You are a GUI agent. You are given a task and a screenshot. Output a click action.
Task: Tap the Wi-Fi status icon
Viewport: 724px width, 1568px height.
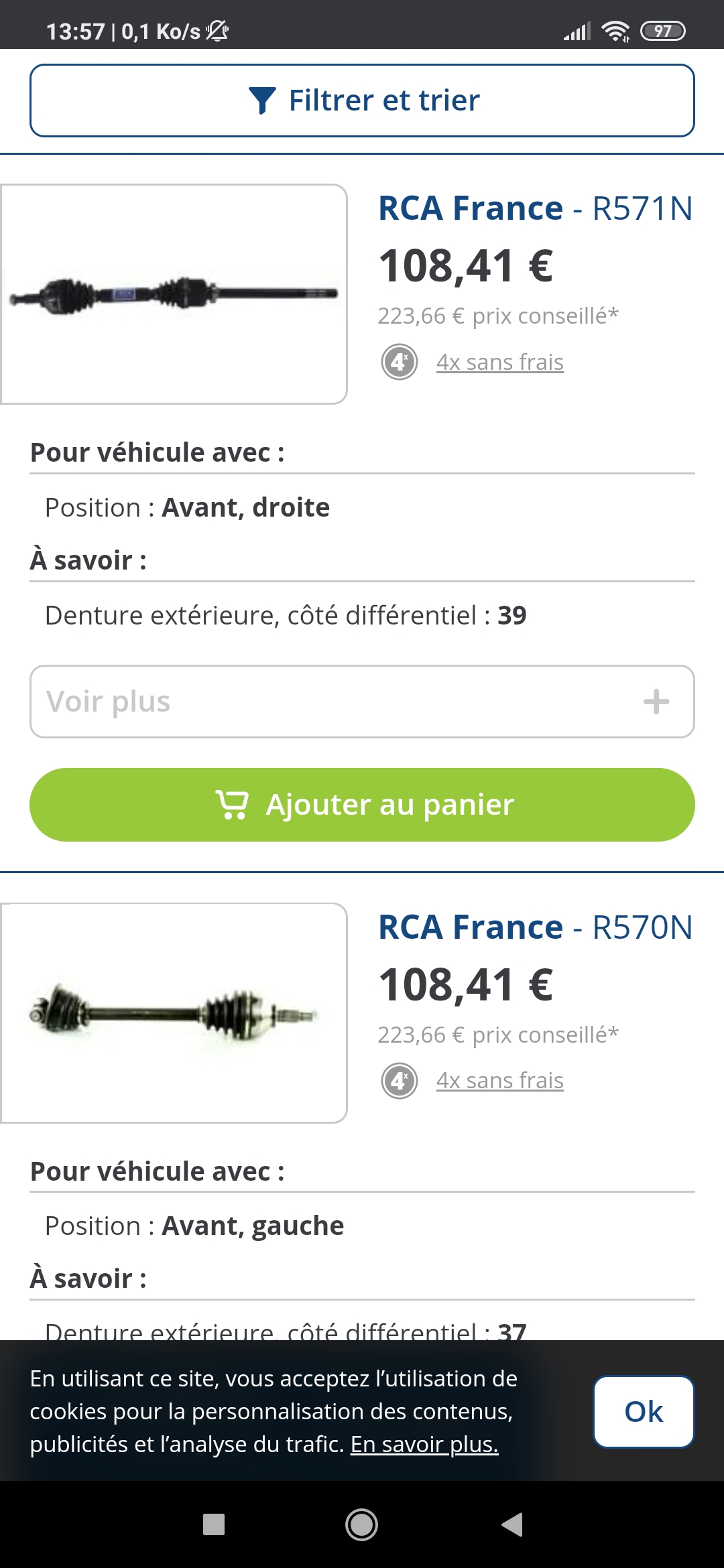click(615, 31)
